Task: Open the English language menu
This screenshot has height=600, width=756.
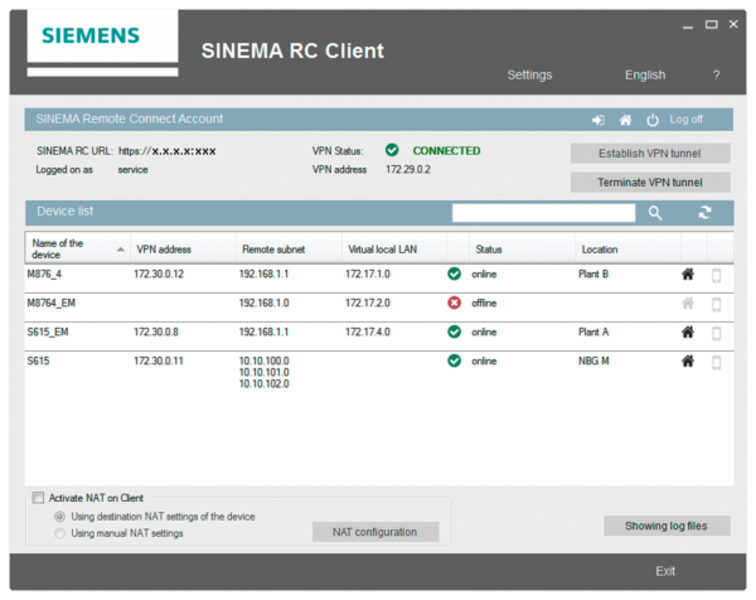Action: tap(645, 75)
